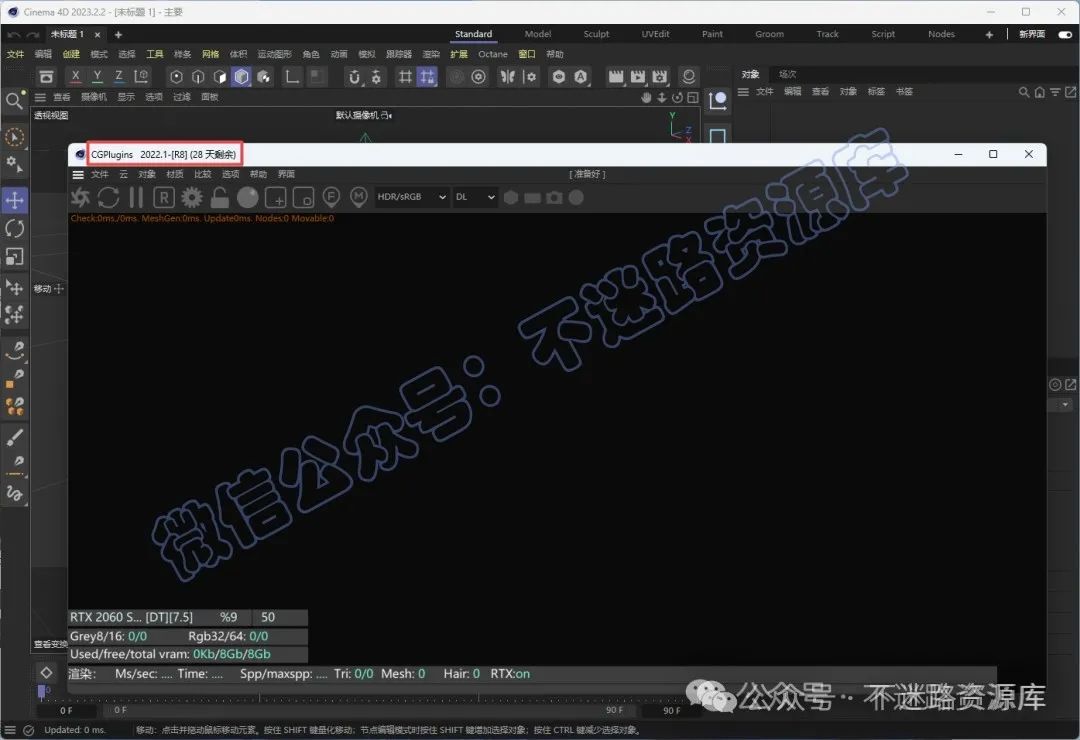
Task: Toggle the coordinate system icon
Action: coord(141,76)
